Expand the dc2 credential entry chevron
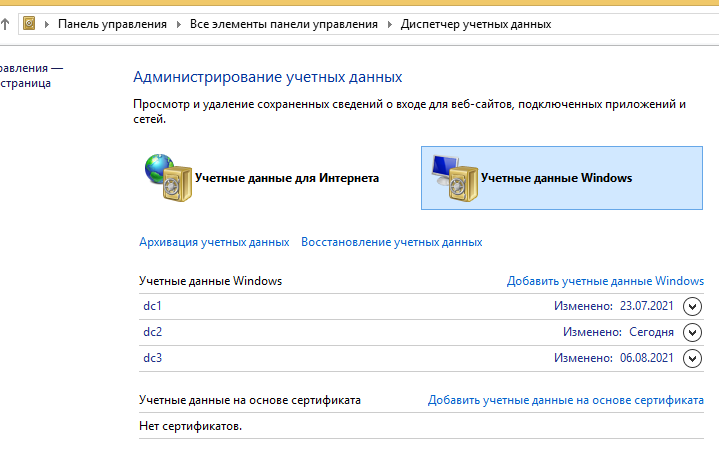This screenshot has width=719, height=450. pos(692,333)
